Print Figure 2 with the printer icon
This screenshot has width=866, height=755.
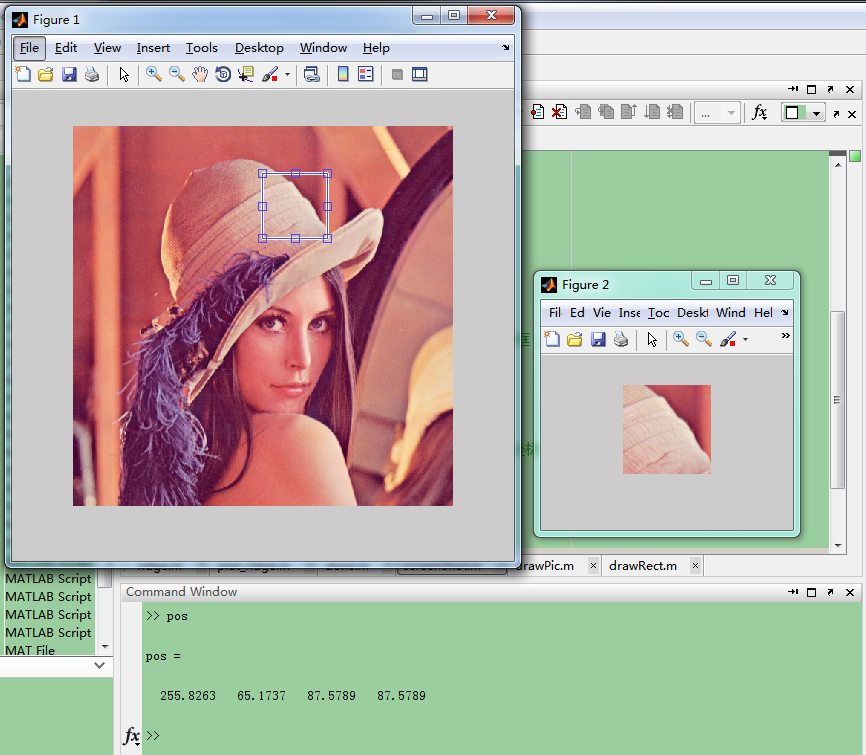(x=621, y=339)
